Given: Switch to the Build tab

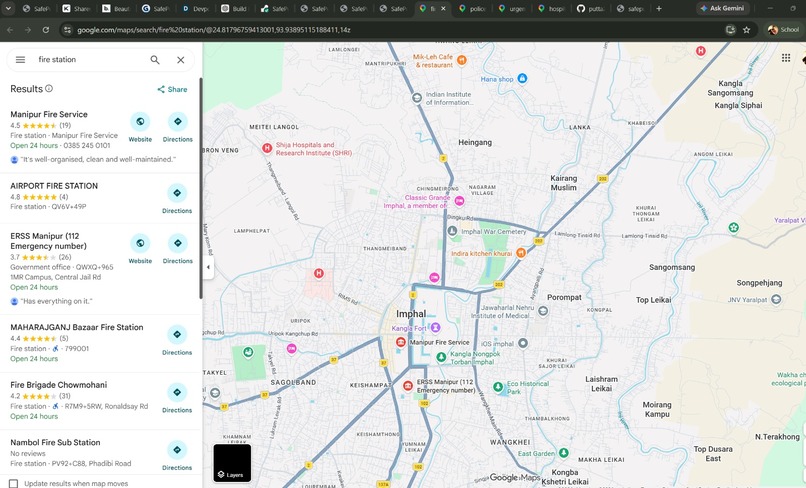Looking at the screenshot, I should click(x=234, y=8).
